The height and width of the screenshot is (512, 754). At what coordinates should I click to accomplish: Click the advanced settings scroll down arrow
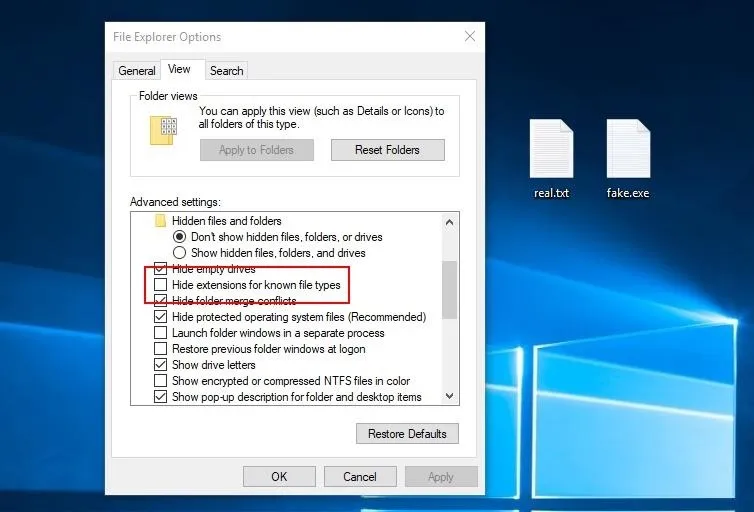[x=450, y=396]
